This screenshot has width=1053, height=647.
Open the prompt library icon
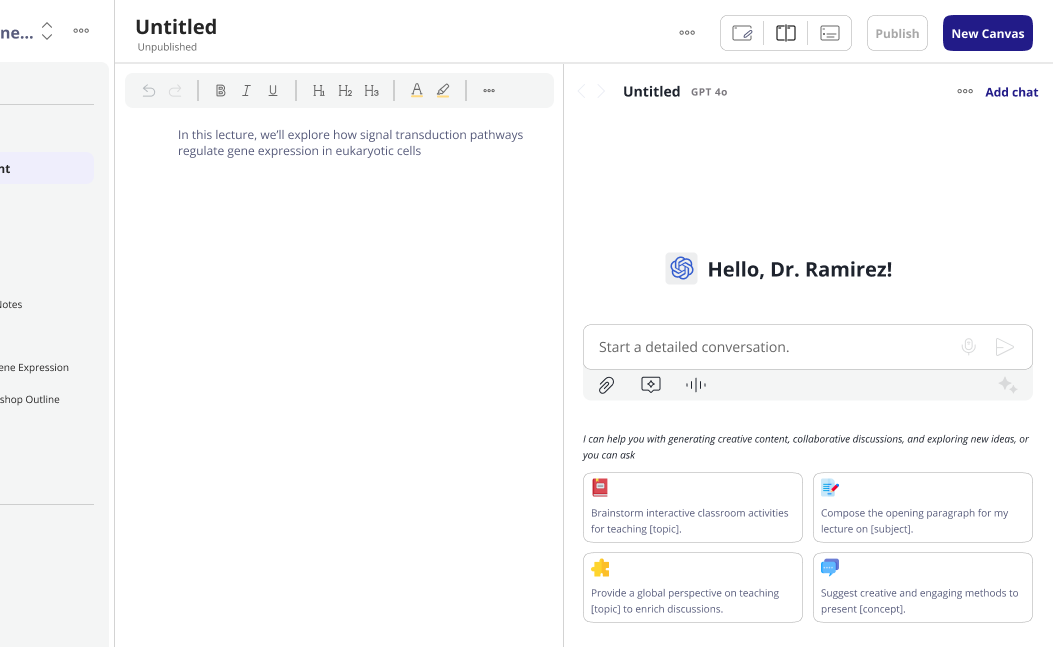click(x=651, y=384)
